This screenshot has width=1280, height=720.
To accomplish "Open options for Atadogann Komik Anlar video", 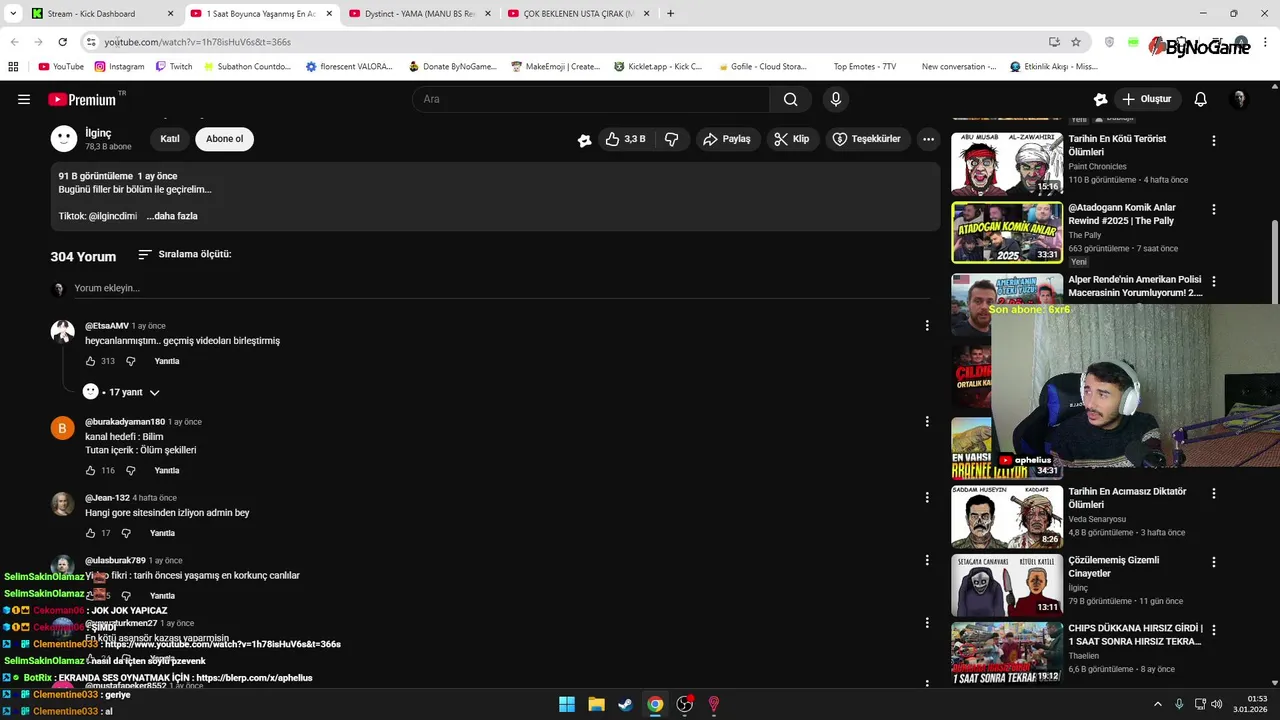I will tap(1213, 210).
